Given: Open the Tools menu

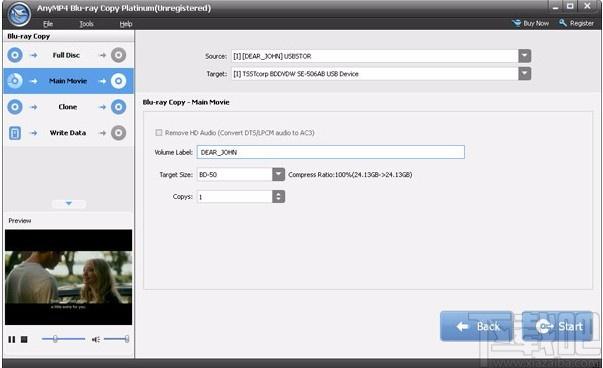Looking at the screenshot, I should point(87,24).
